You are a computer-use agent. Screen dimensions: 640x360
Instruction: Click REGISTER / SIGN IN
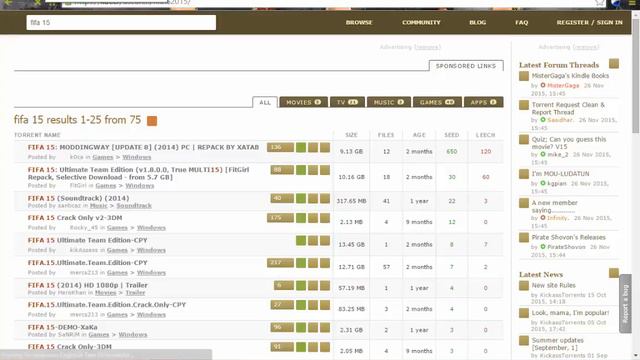590,22
